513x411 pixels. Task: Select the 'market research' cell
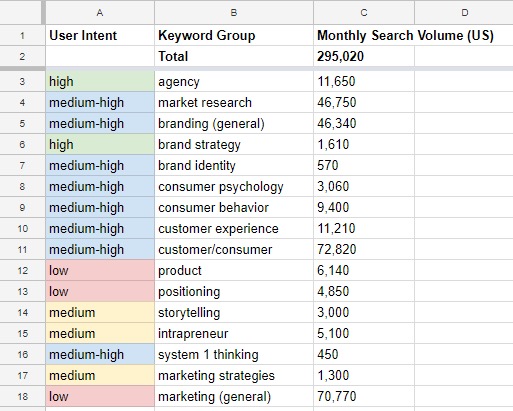click(x=234, y=102)
